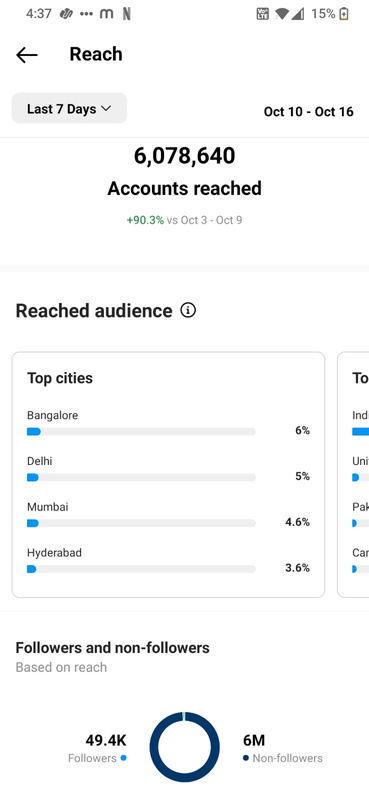Tap the Mumbai 4.6% percentage
The width and height of the screenshot is (369, 800).
pyautogui.click(x=298, y=522)
